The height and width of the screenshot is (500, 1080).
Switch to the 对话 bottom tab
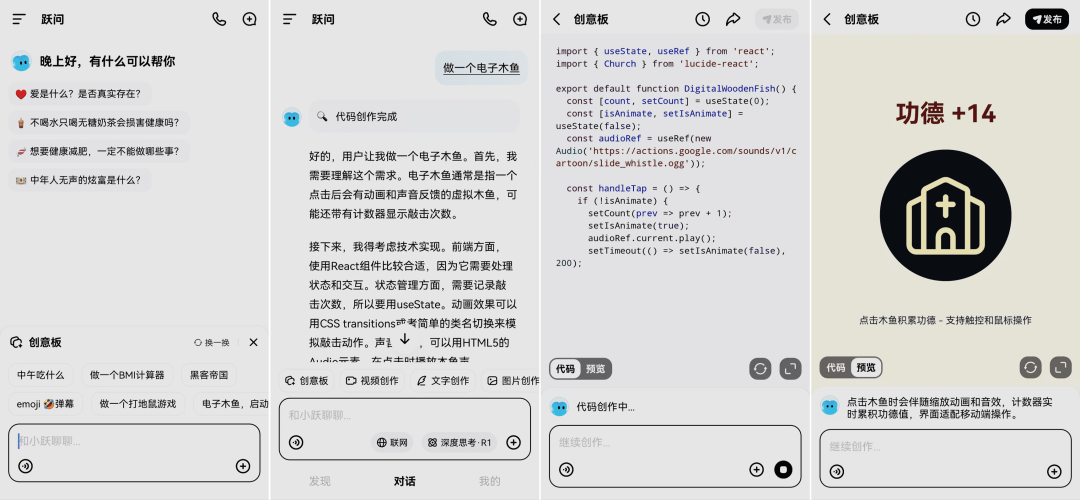[404, 481]
